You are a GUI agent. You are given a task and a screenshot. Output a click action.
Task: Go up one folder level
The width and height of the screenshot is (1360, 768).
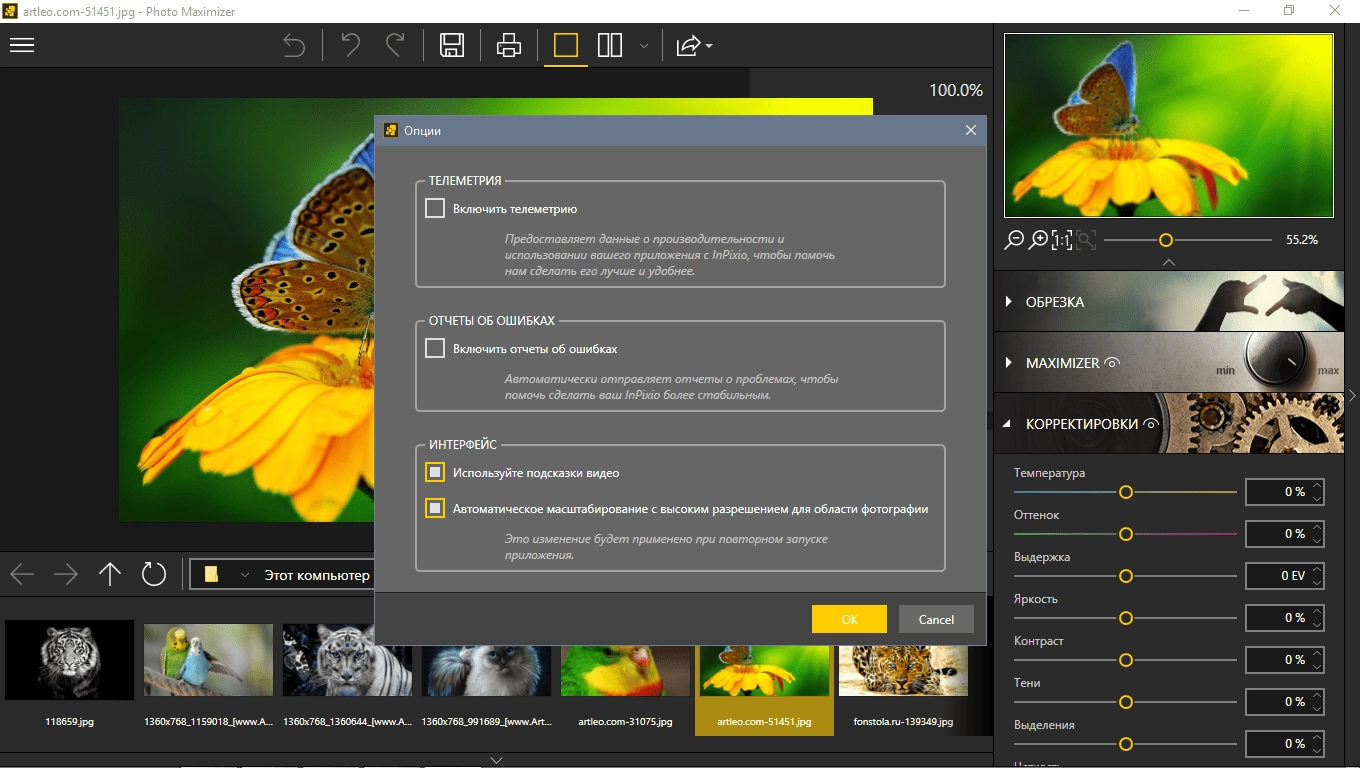click(x=110, y=574)
